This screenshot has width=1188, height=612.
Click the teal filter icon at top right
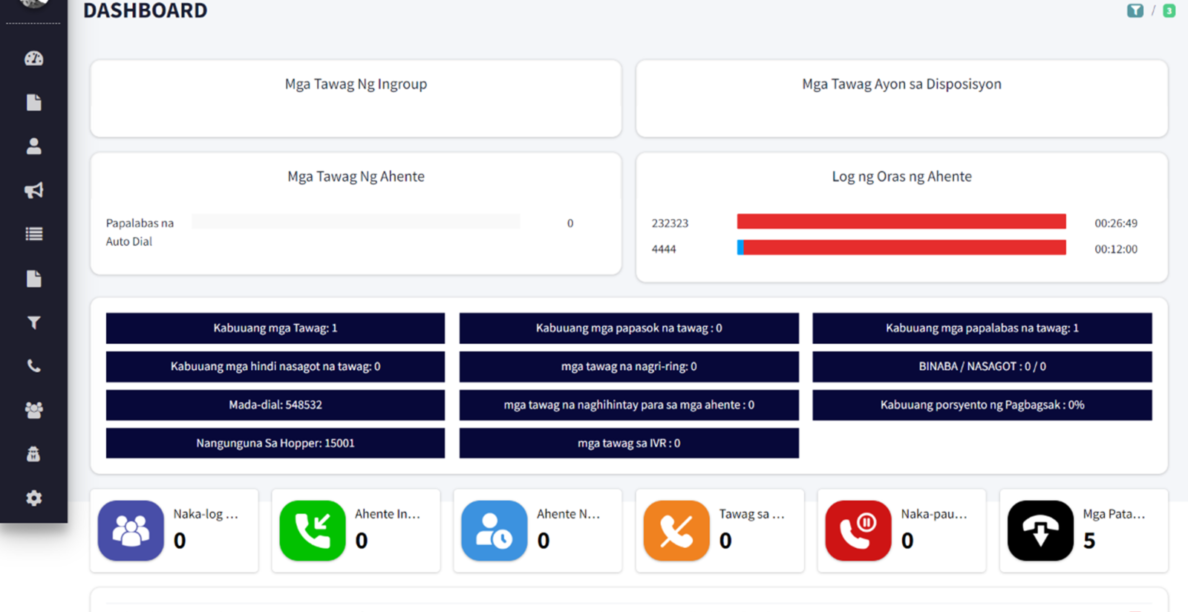tap(1135, 11)
